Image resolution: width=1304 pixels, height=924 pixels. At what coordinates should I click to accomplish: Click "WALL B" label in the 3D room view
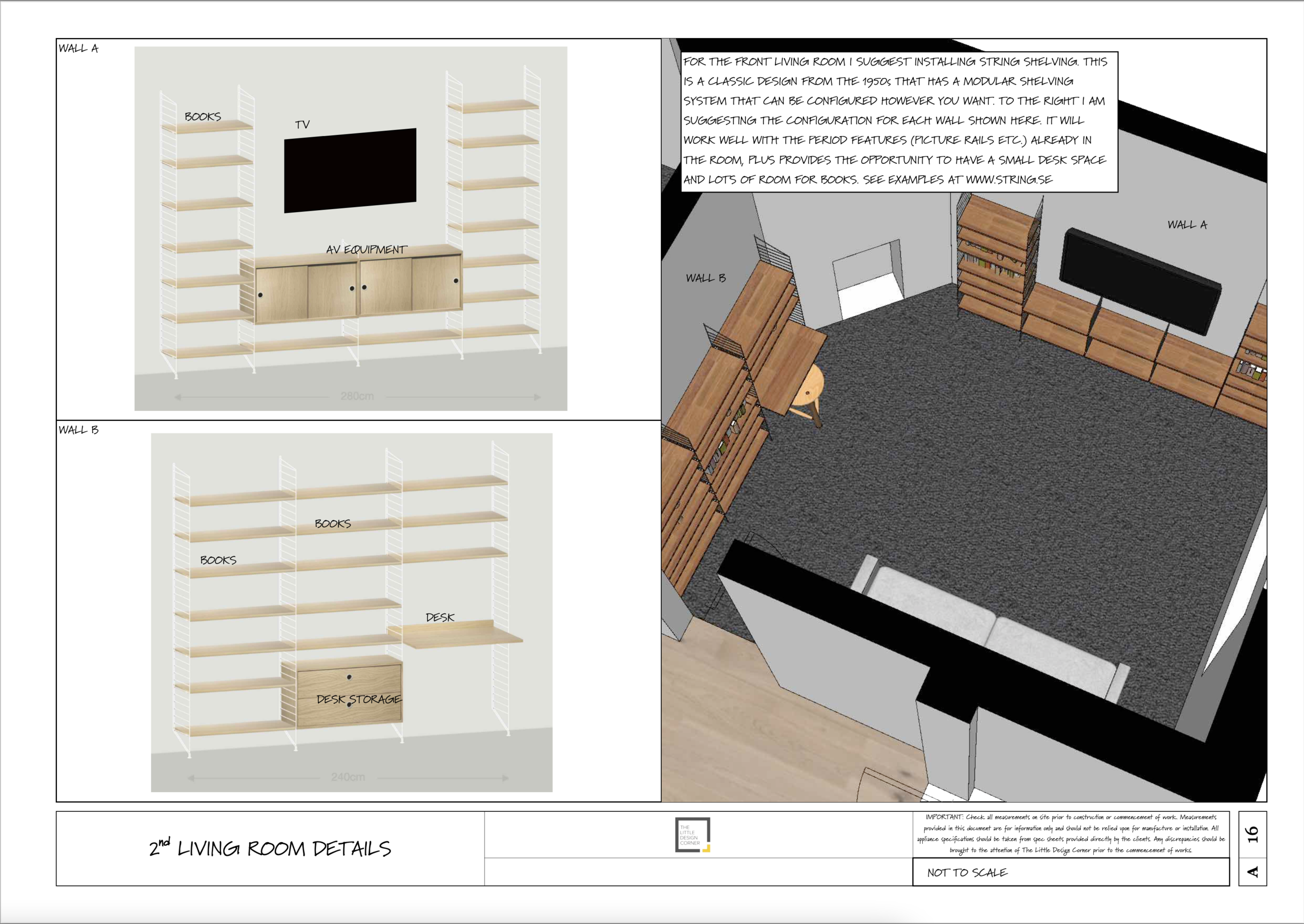pos(706,277)
